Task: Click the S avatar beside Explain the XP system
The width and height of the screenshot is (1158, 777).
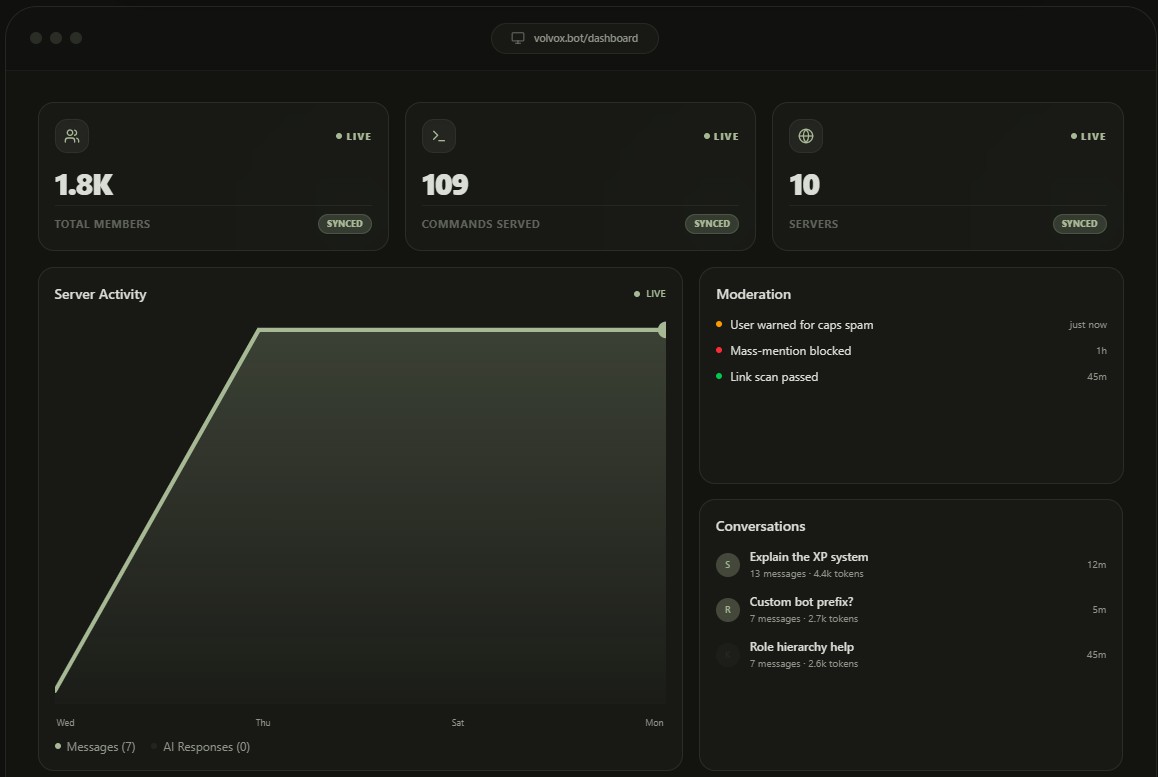Action: [x=727, y=564]
